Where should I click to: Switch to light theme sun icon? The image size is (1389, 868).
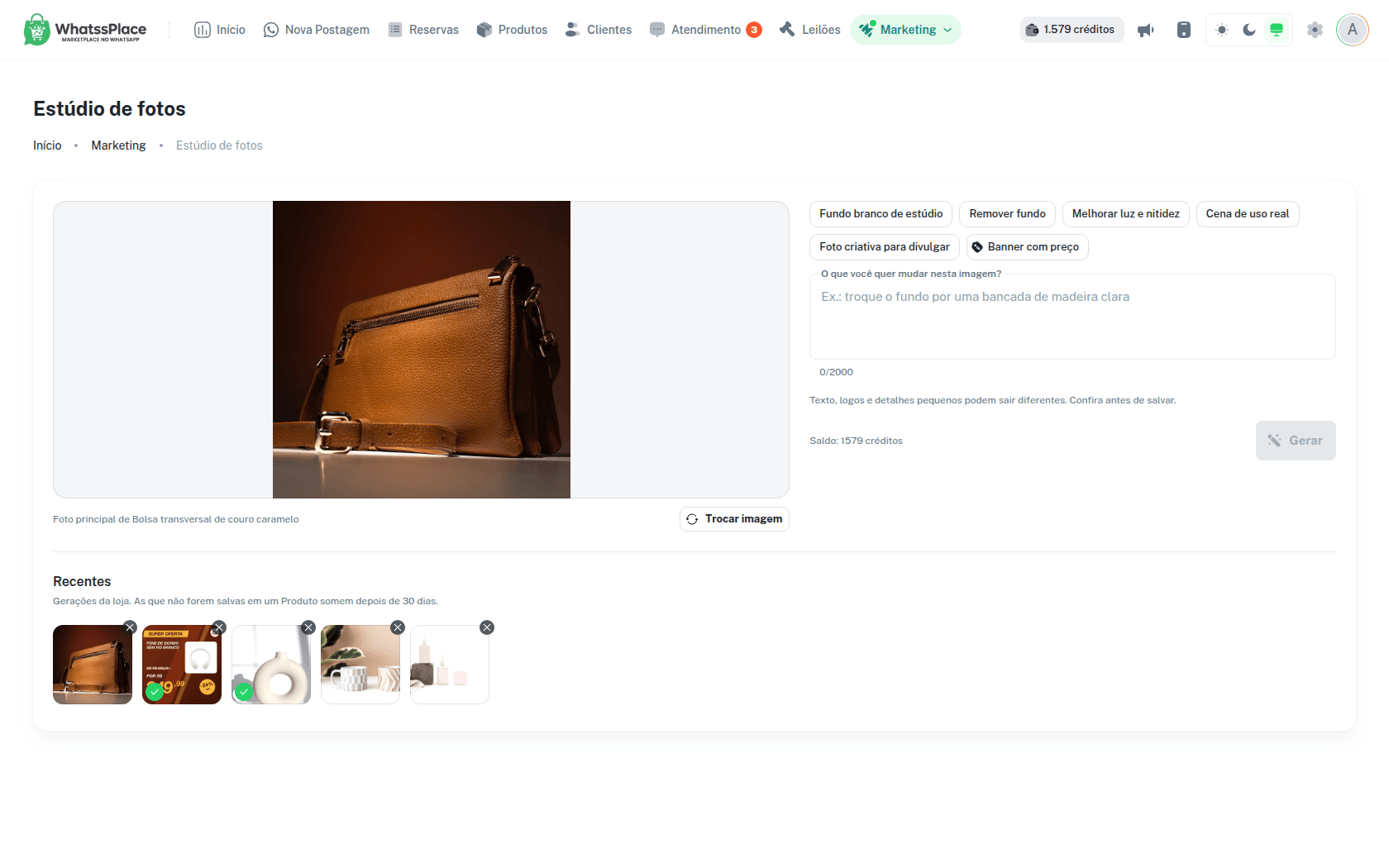1222,30
